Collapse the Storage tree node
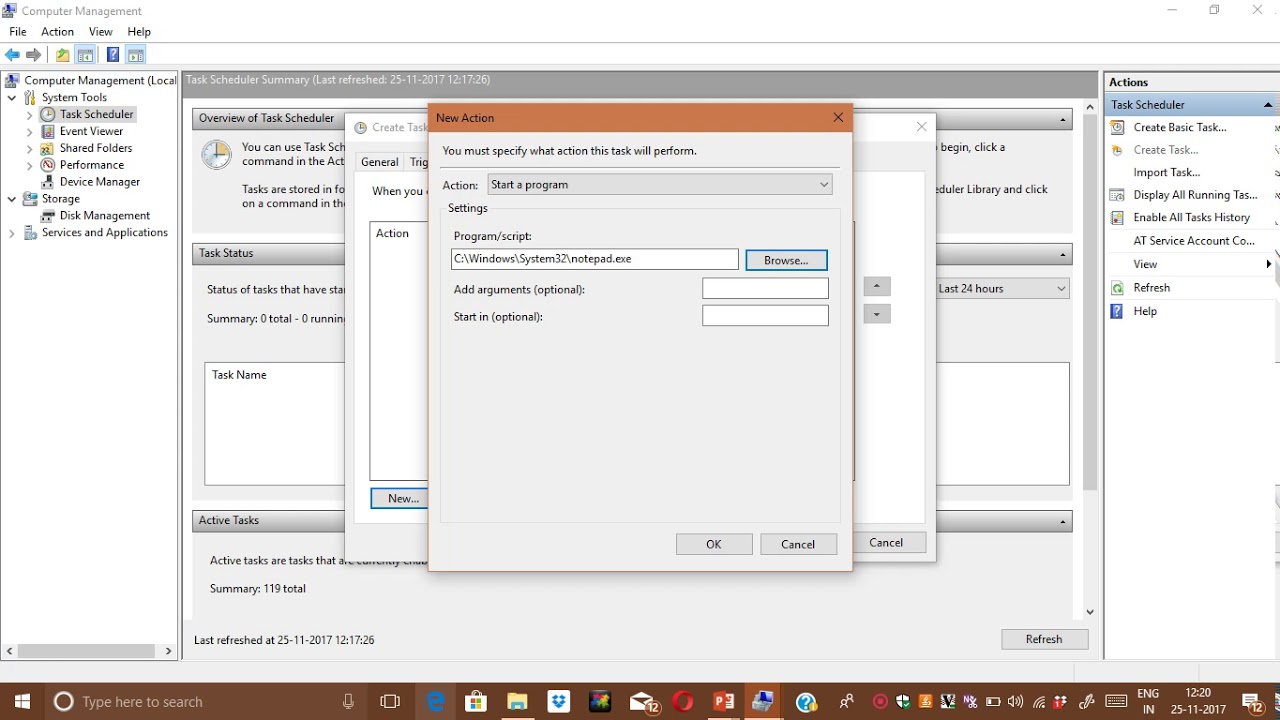 click(12, 199)
